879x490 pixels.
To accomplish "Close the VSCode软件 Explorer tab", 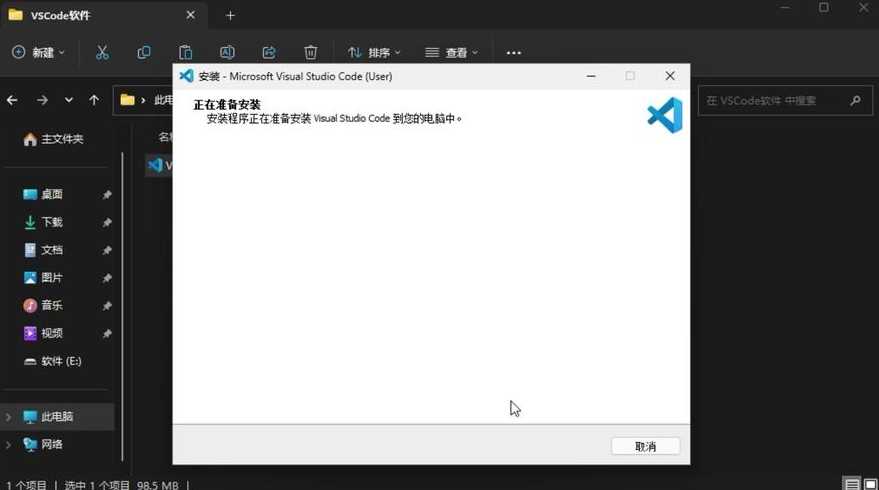I will 191,15.
